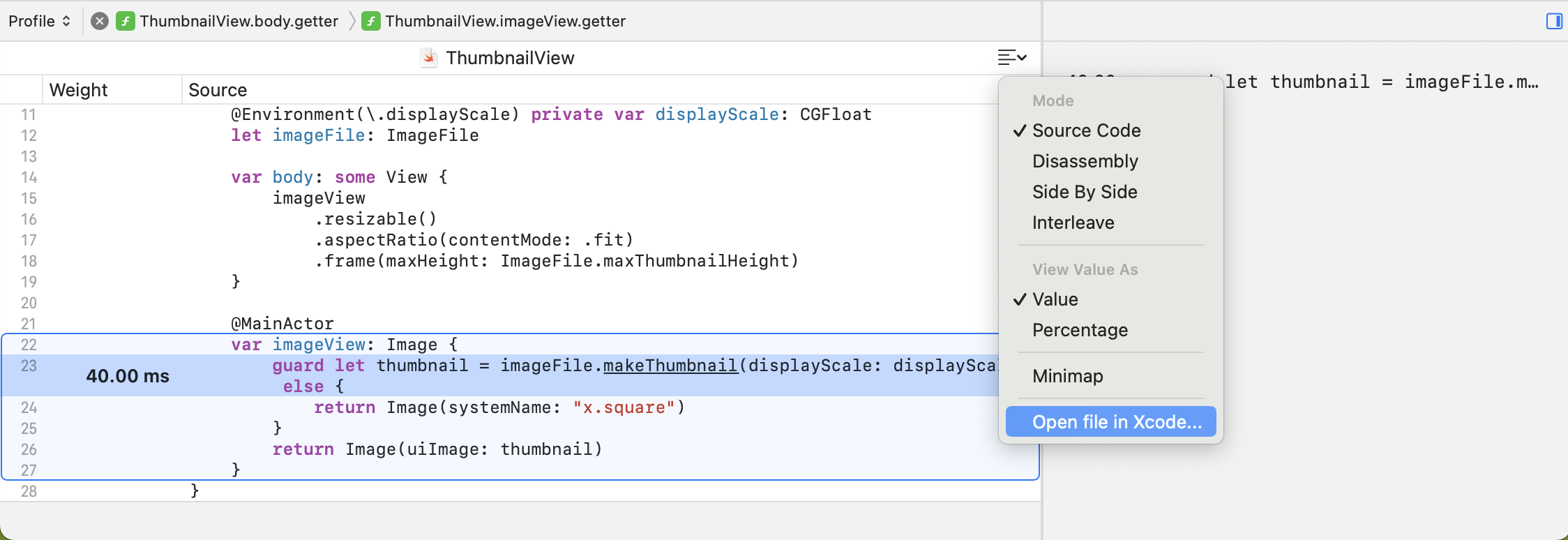
Task: Click the '@Environment(\.displayScale)' line
Action: (551, 114)
